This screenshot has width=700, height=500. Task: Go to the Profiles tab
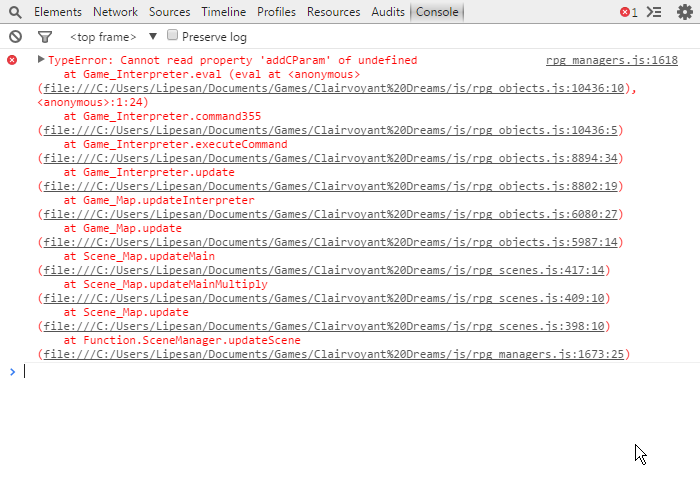pyautogui.click(x=276, y=12)
